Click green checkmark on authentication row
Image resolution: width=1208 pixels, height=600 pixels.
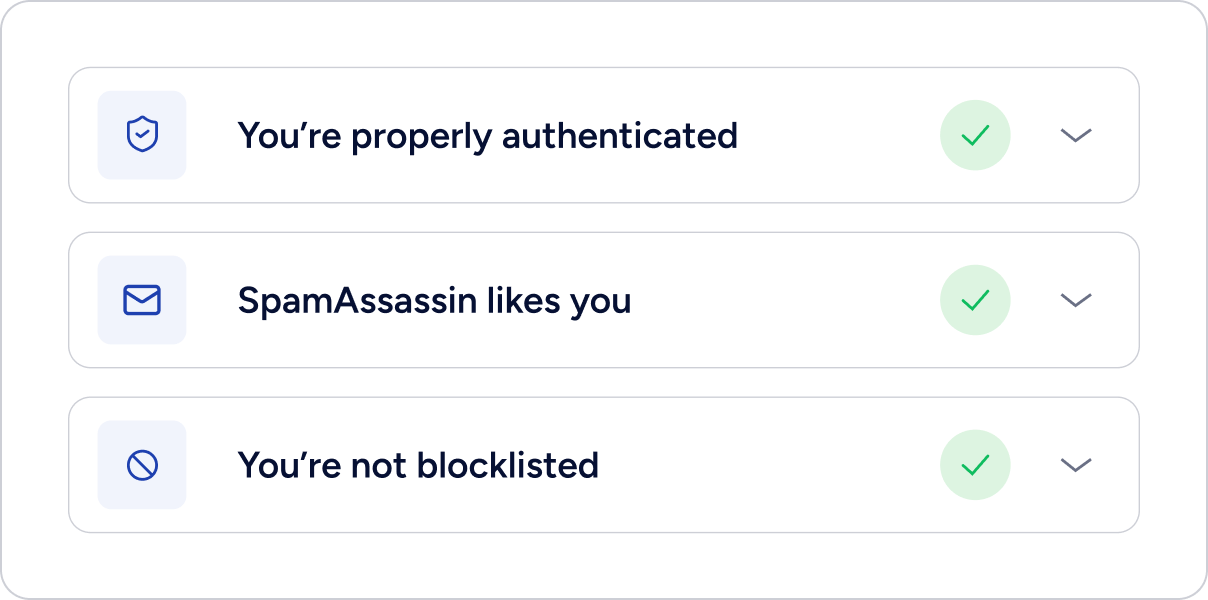pyautogui.click(x=975, y=135)
